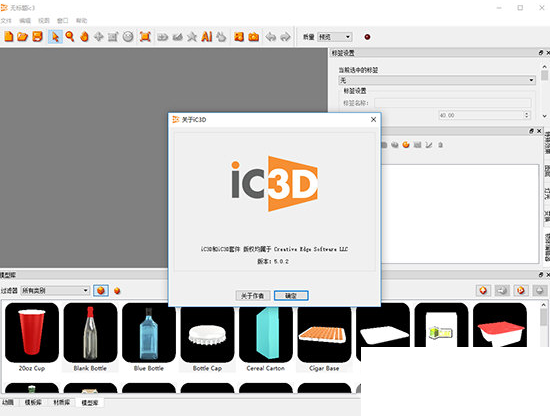Screen dimensions: 554x419
Task: Select the four-arrow move tool
Action: click(99, 36)
